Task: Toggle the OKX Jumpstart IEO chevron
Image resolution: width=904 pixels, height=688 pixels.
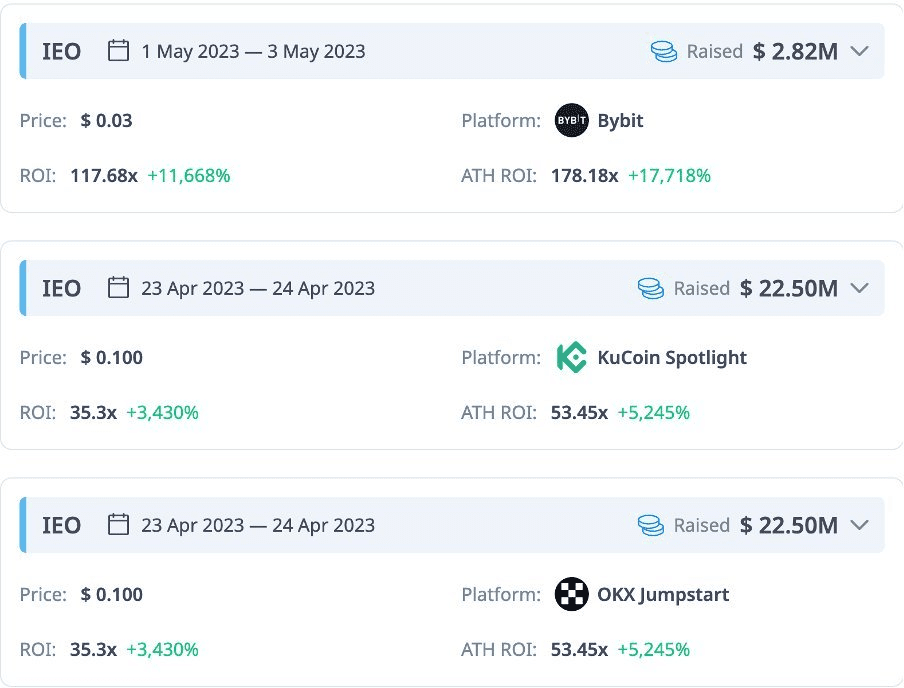Action: point(859,525)
